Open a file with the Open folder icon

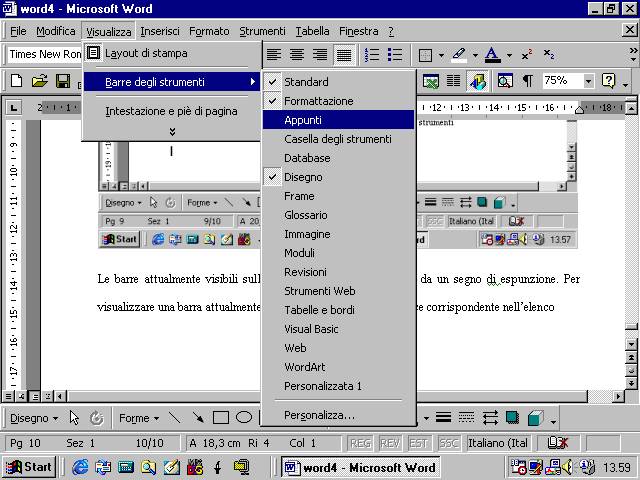tap(40, 81)
